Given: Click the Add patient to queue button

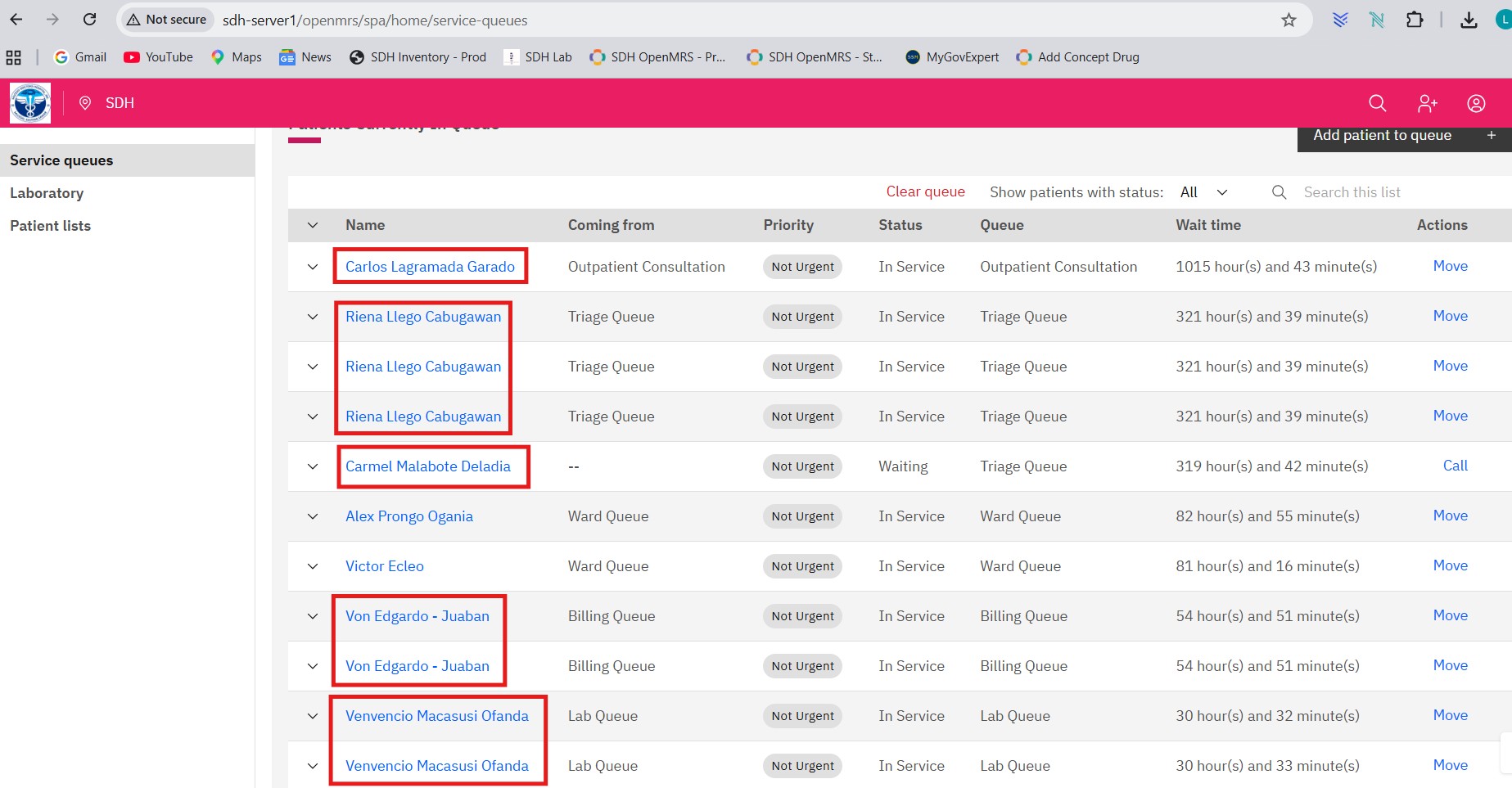Looking at the screenshot, I should [1403, 136].
